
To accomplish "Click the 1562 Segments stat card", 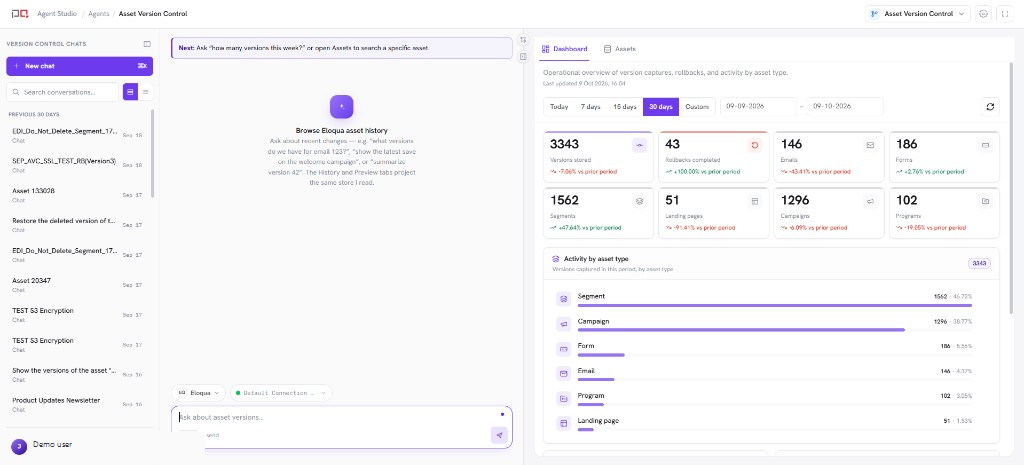I will click(598, 213).
